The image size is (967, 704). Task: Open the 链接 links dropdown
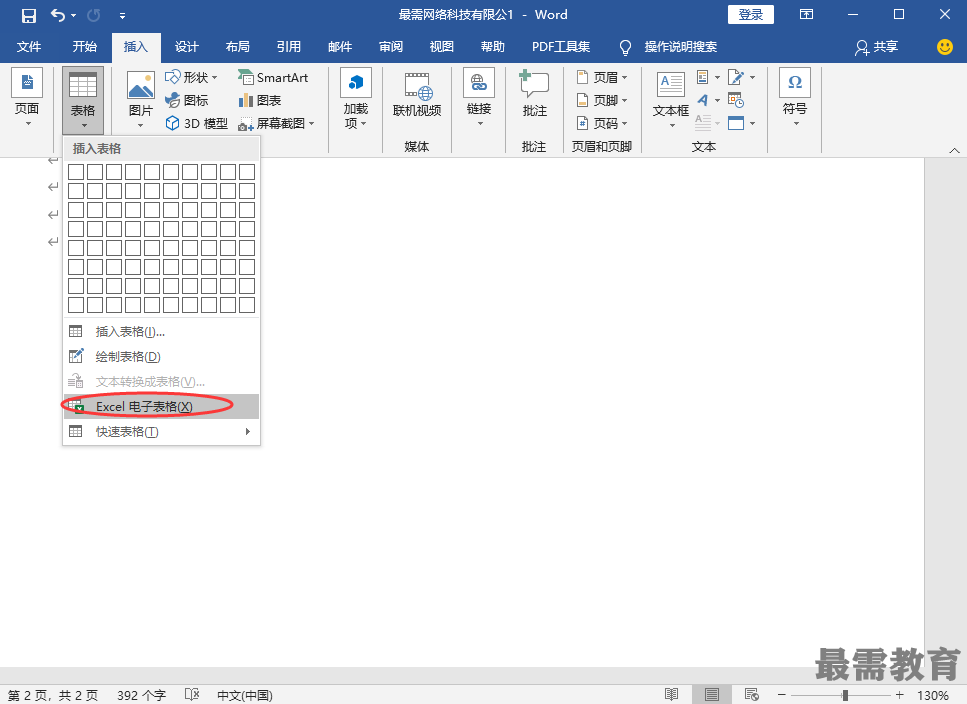coord(479,97)
